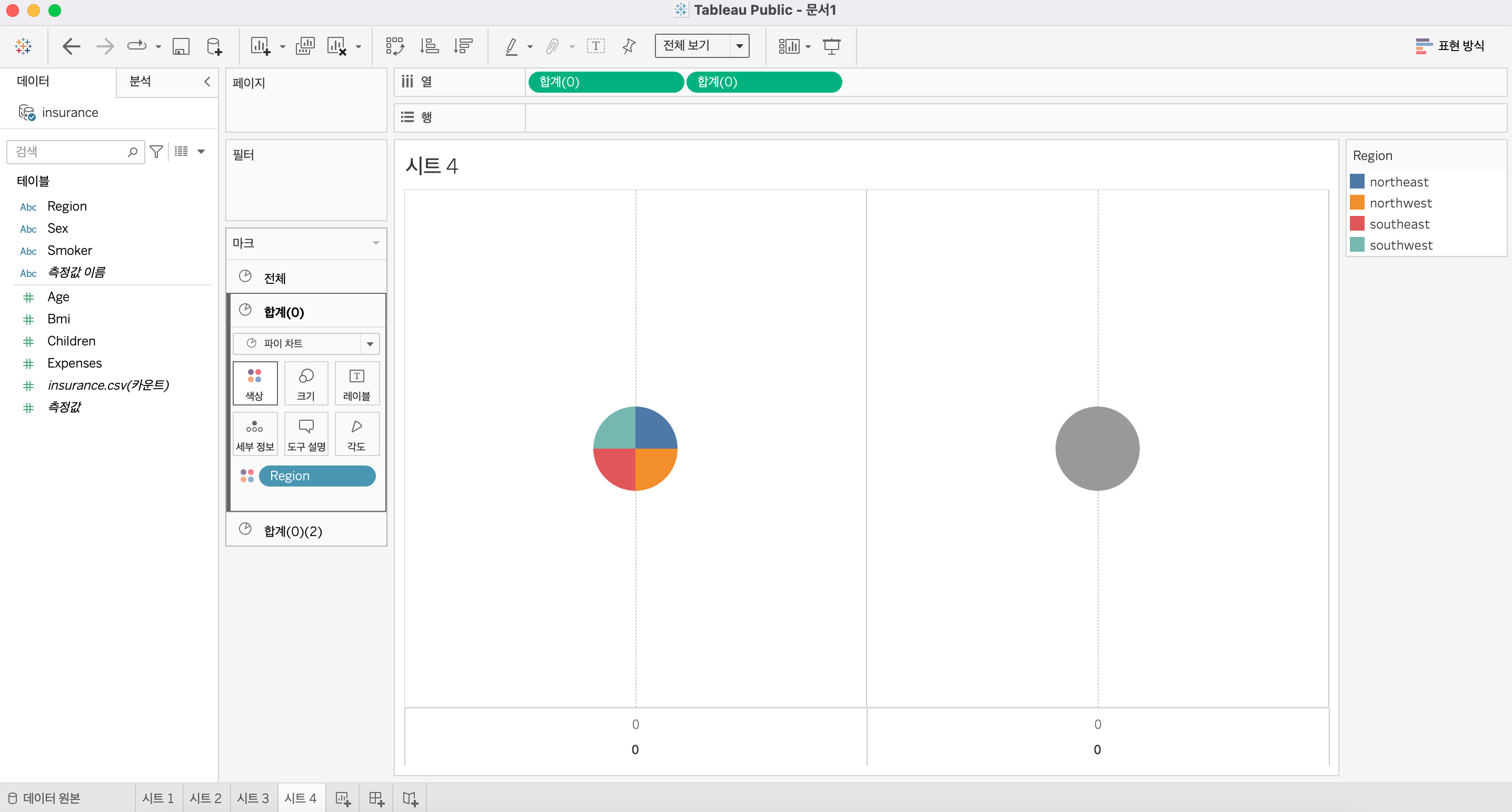Switch to the 분석 tab
This screenshot has width=1512, height=812.
click(140, 82)
